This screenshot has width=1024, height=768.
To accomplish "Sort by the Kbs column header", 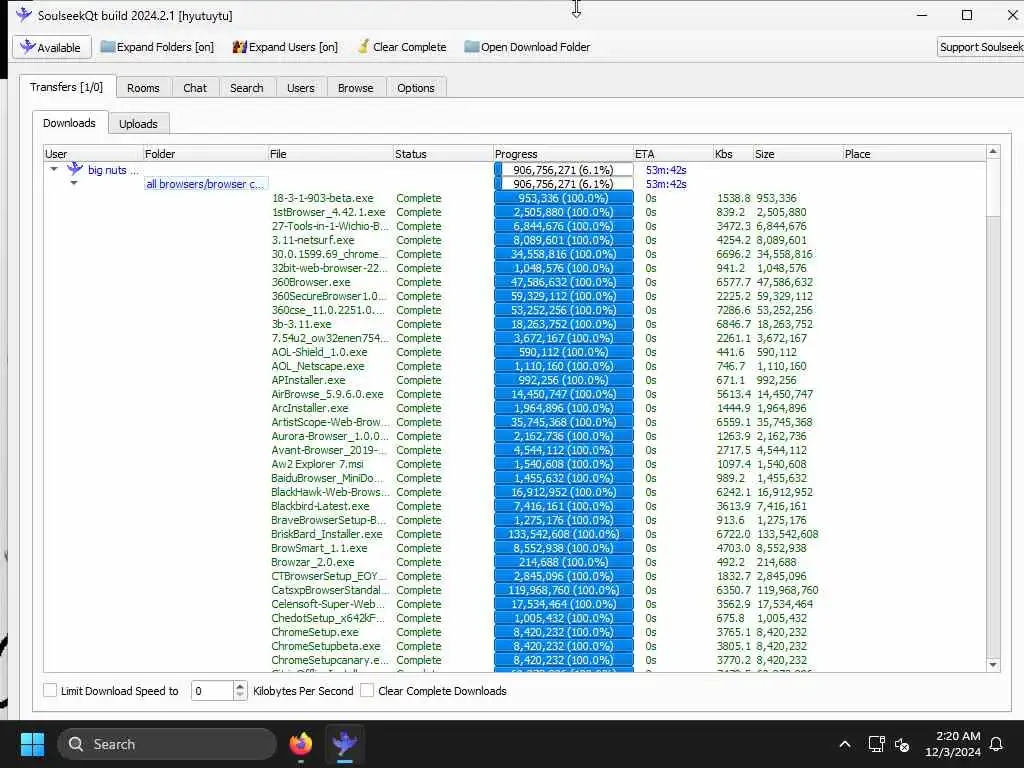I will (733, 154).
